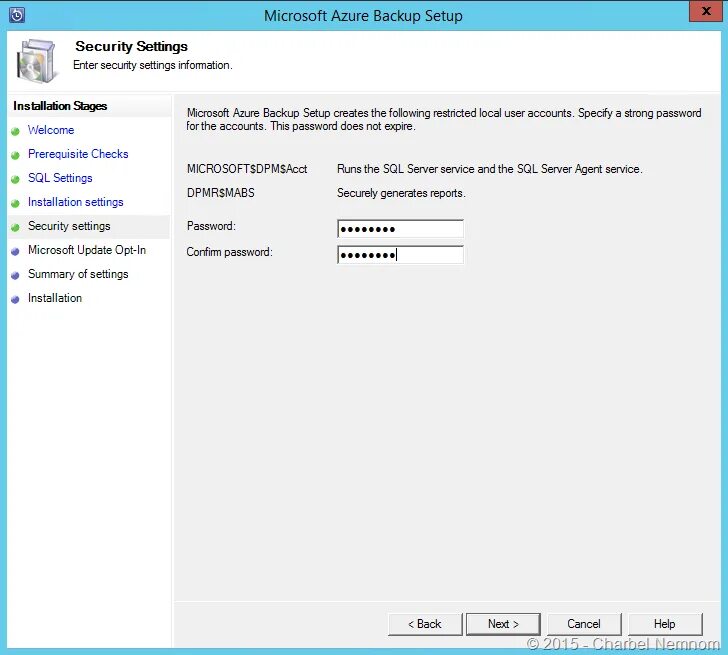Click the MICROSOFT$DPM$Acct account name
This screenshot has height=655, width=728.
click(x=247, y=169)
